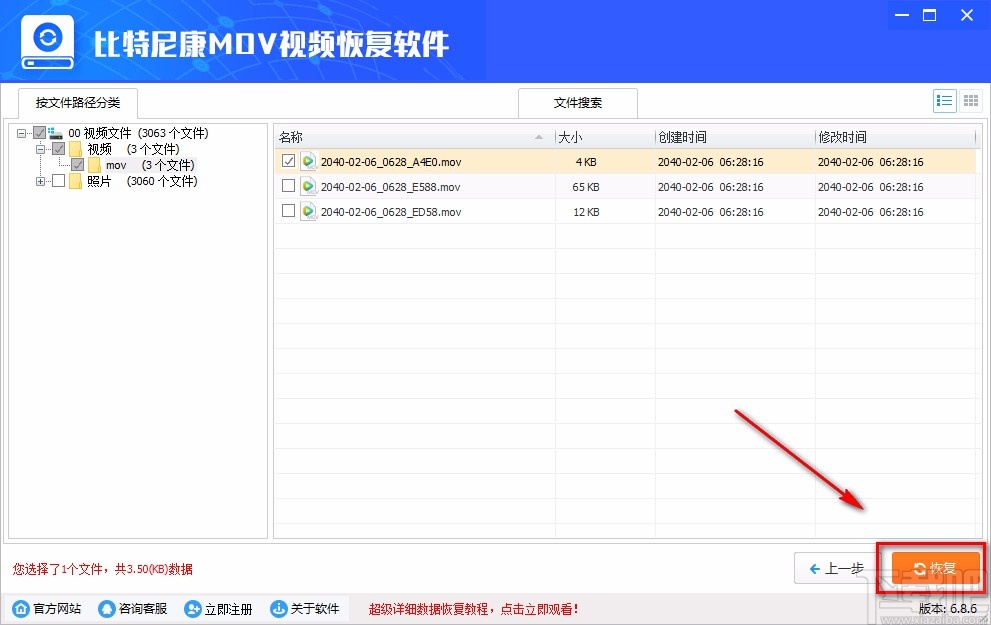Select the 按文件路径分类 tab

click(77, 102)
